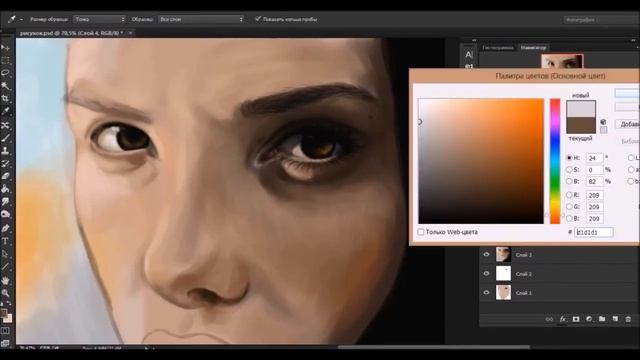Select the Lasso tool

[5, 73]
